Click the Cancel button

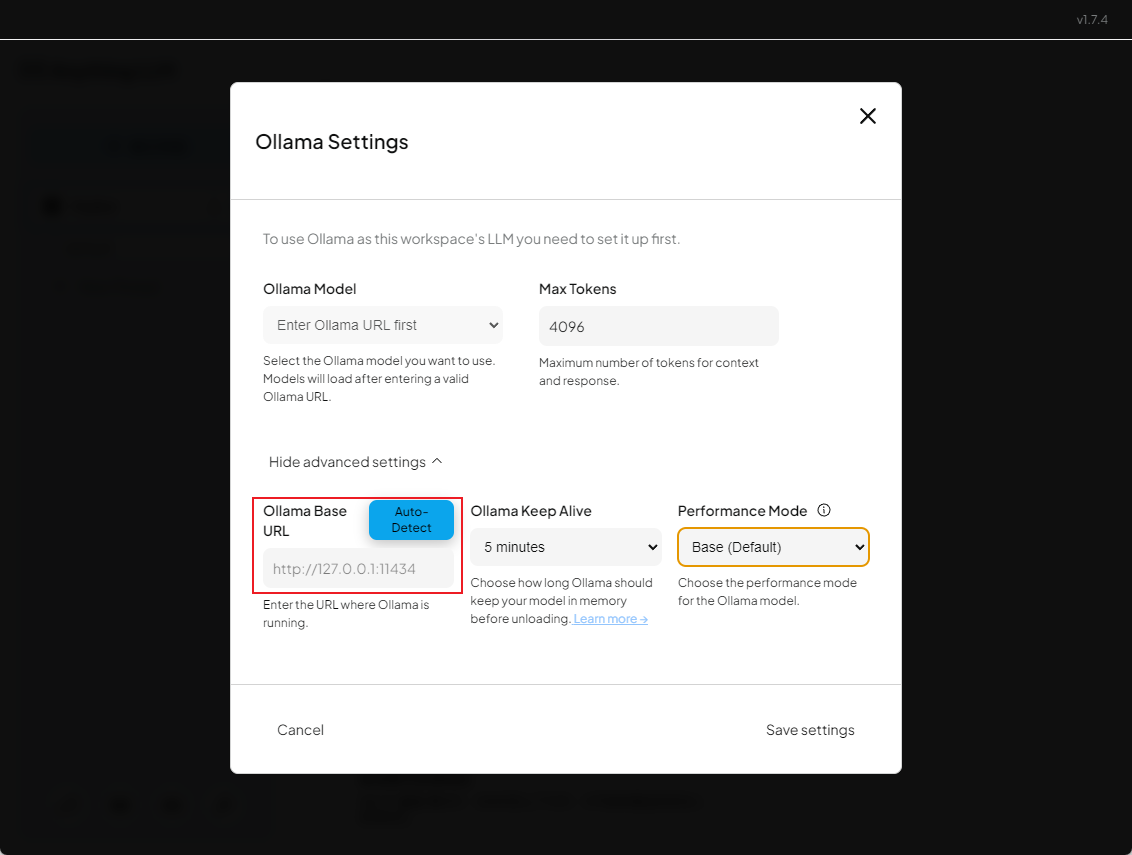[300, 730]
